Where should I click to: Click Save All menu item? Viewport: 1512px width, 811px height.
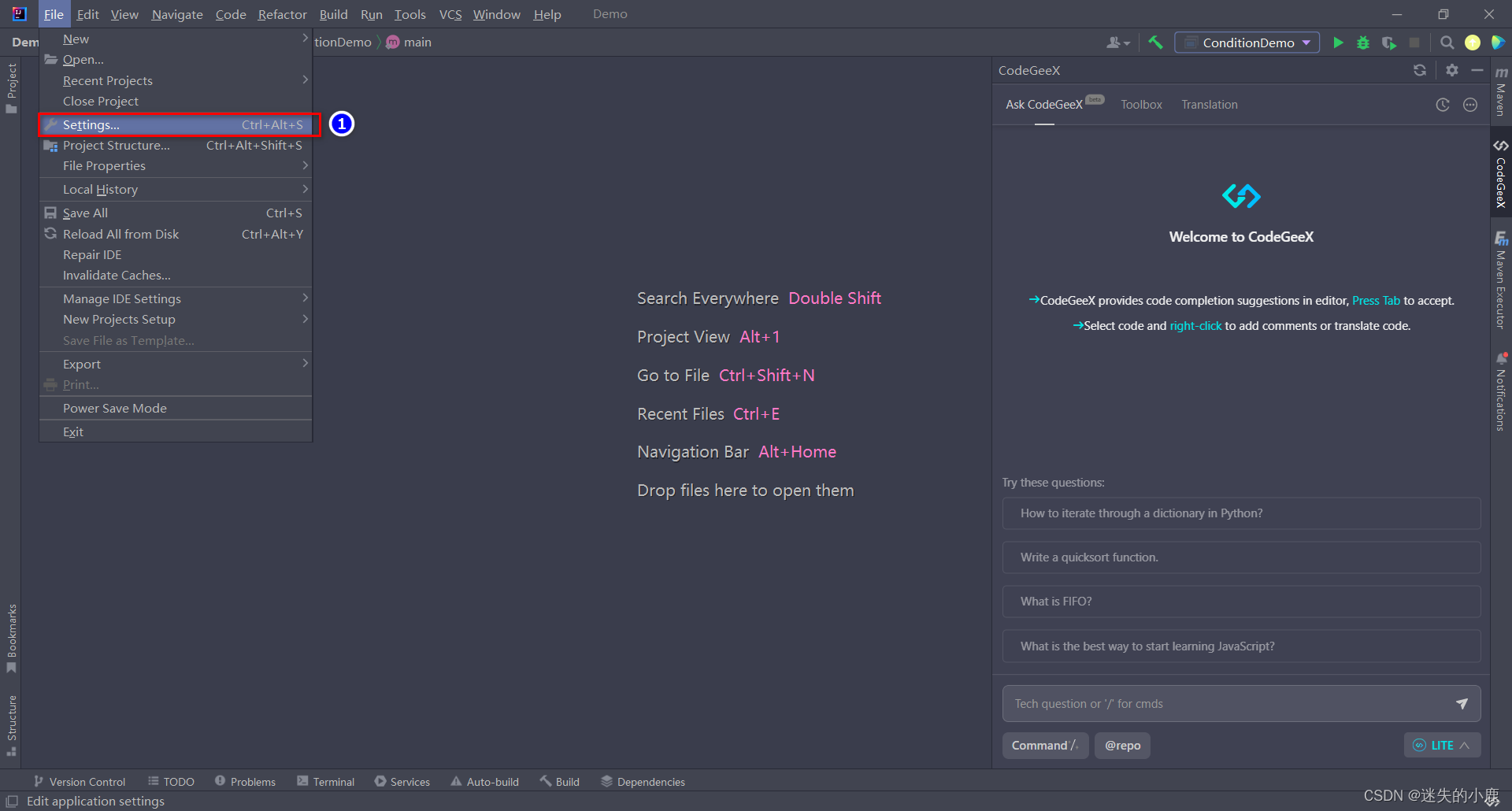[176, 213]
